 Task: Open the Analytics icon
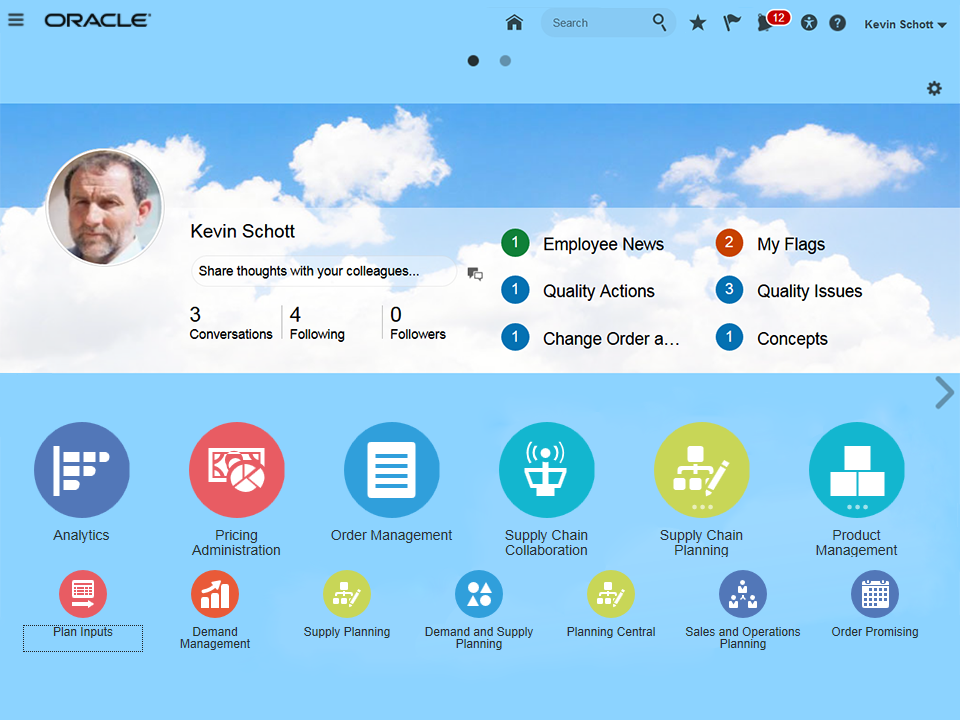[81, 470]
